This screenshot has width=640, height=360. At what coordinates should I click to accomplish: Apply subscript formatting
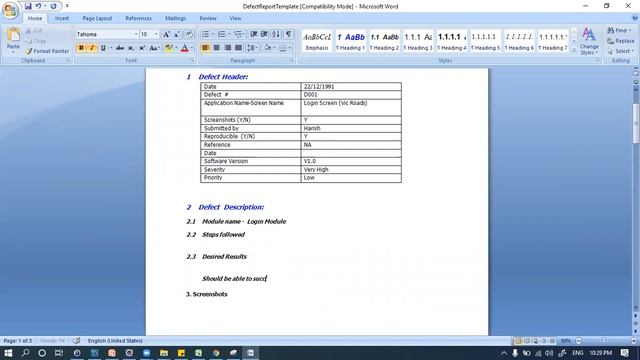(x=131, y=48)
